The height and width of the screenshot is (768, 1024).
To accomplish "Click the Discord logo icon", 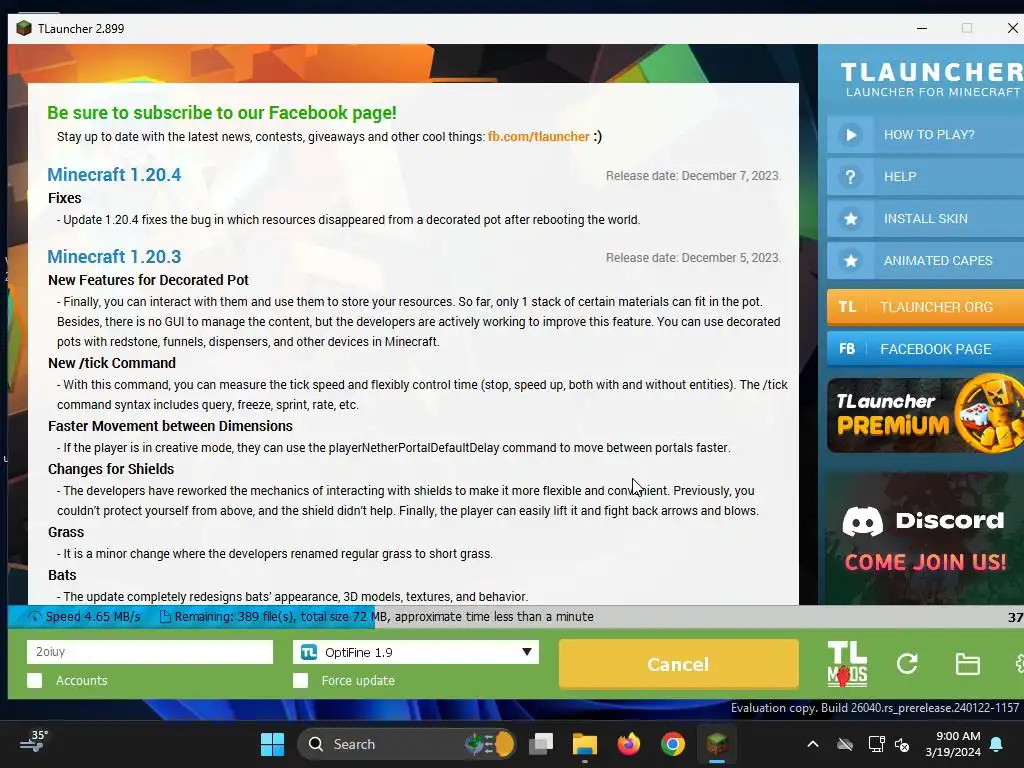I will 863,521.
